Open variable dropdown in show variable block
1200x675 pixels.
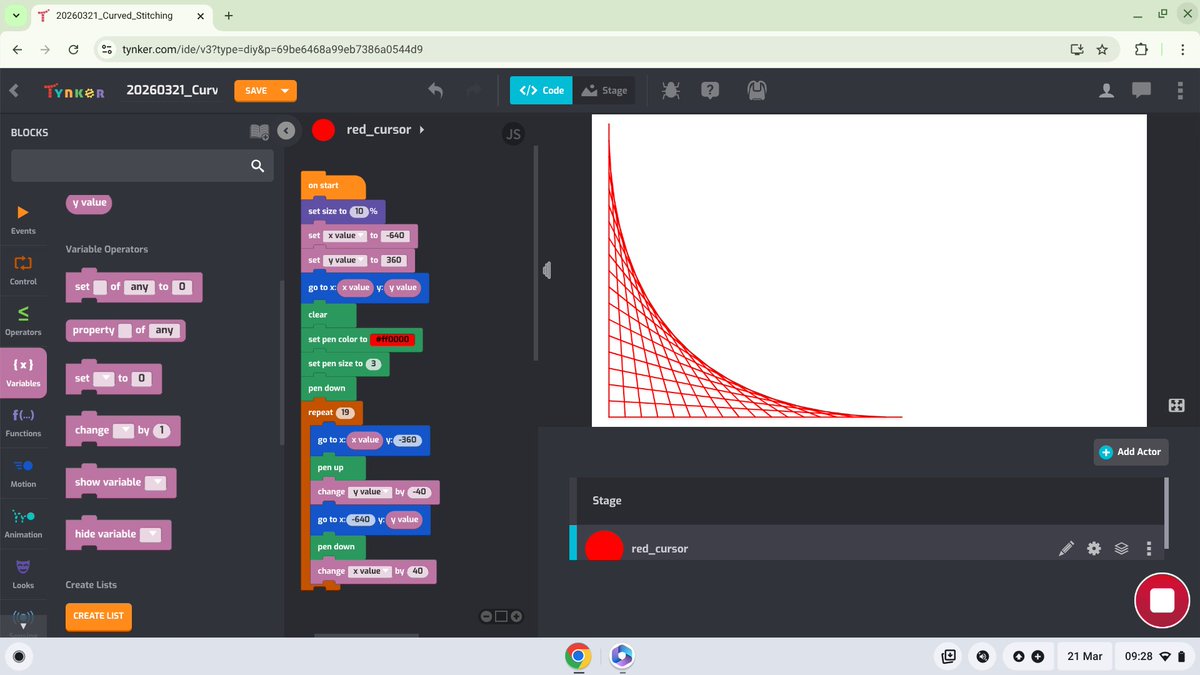(155, 483)
